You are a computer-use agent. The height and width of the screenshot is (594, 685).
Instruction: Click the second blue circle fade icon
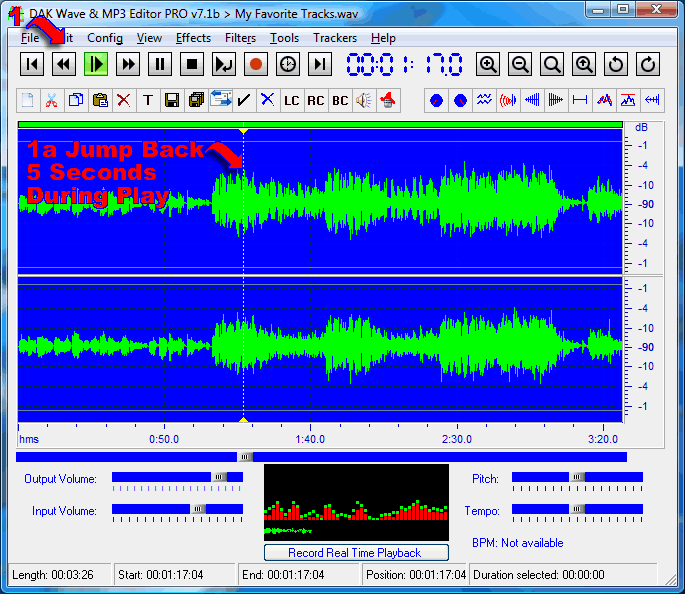click(460, 100)
